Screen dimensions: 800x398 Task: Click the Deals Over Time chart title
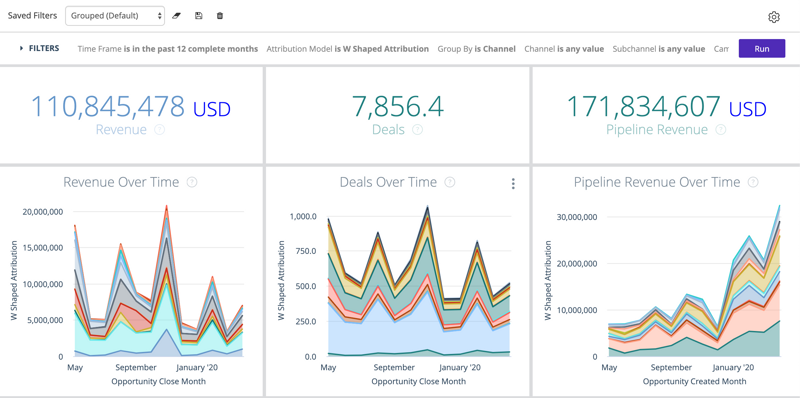(x=388, y=182)
